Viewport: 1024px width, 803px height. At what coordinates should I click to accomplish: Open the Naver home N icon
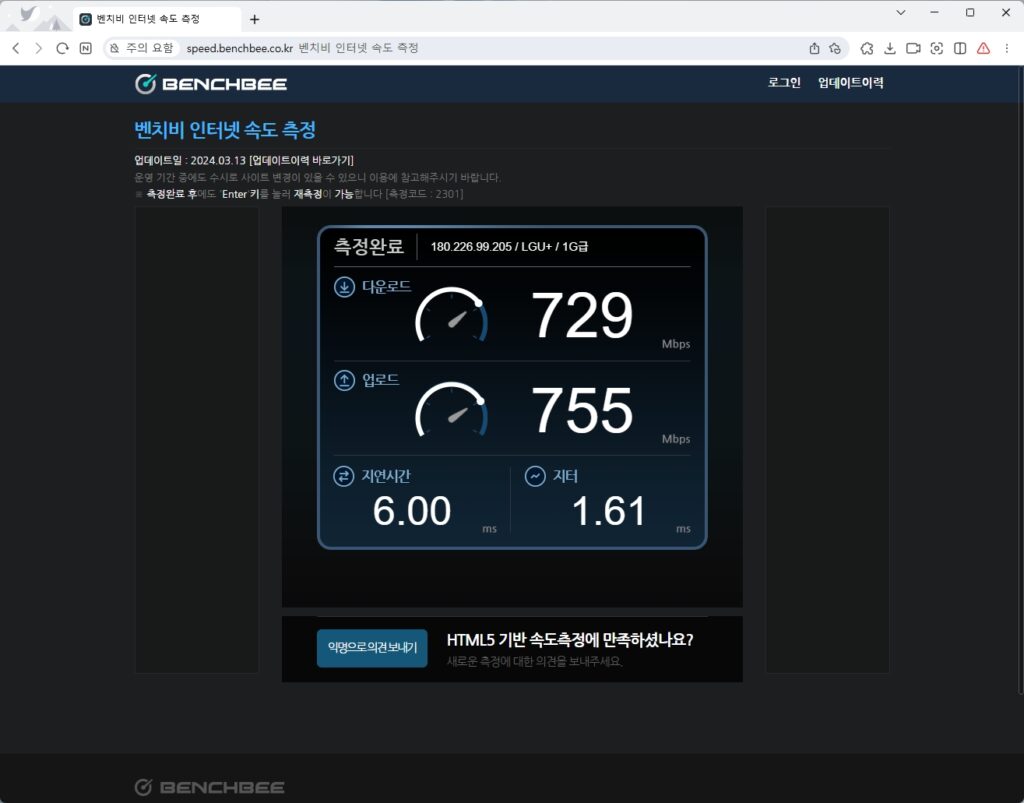[x=86, y=48]
